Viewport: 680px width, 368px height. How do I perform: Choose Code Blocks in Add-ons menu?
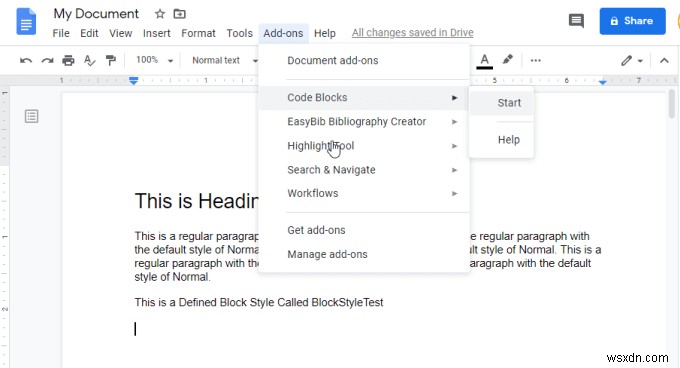coord(364,98)
